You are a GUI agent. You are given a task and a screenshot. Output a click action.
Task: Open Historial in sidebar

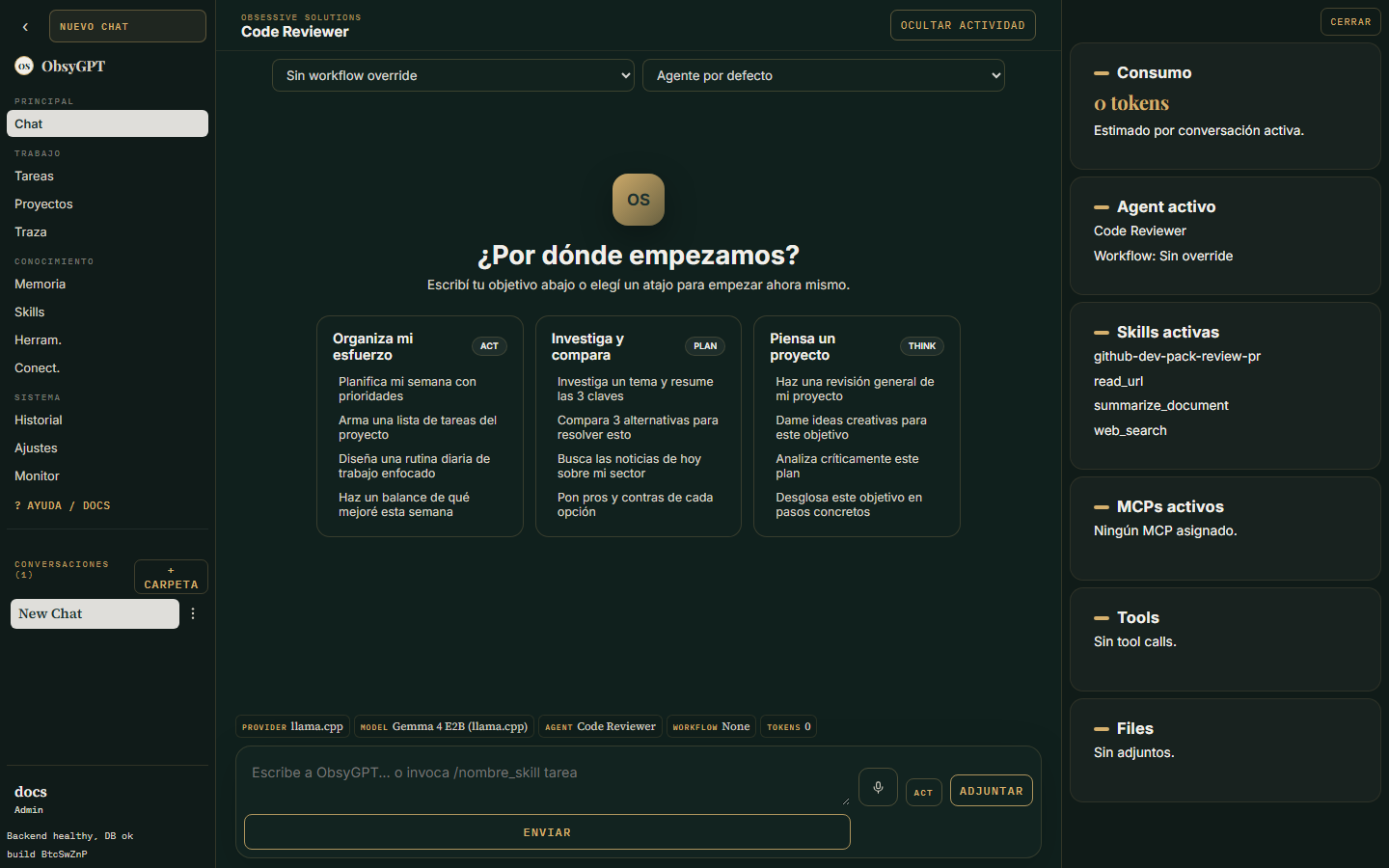tap(107, 420)
